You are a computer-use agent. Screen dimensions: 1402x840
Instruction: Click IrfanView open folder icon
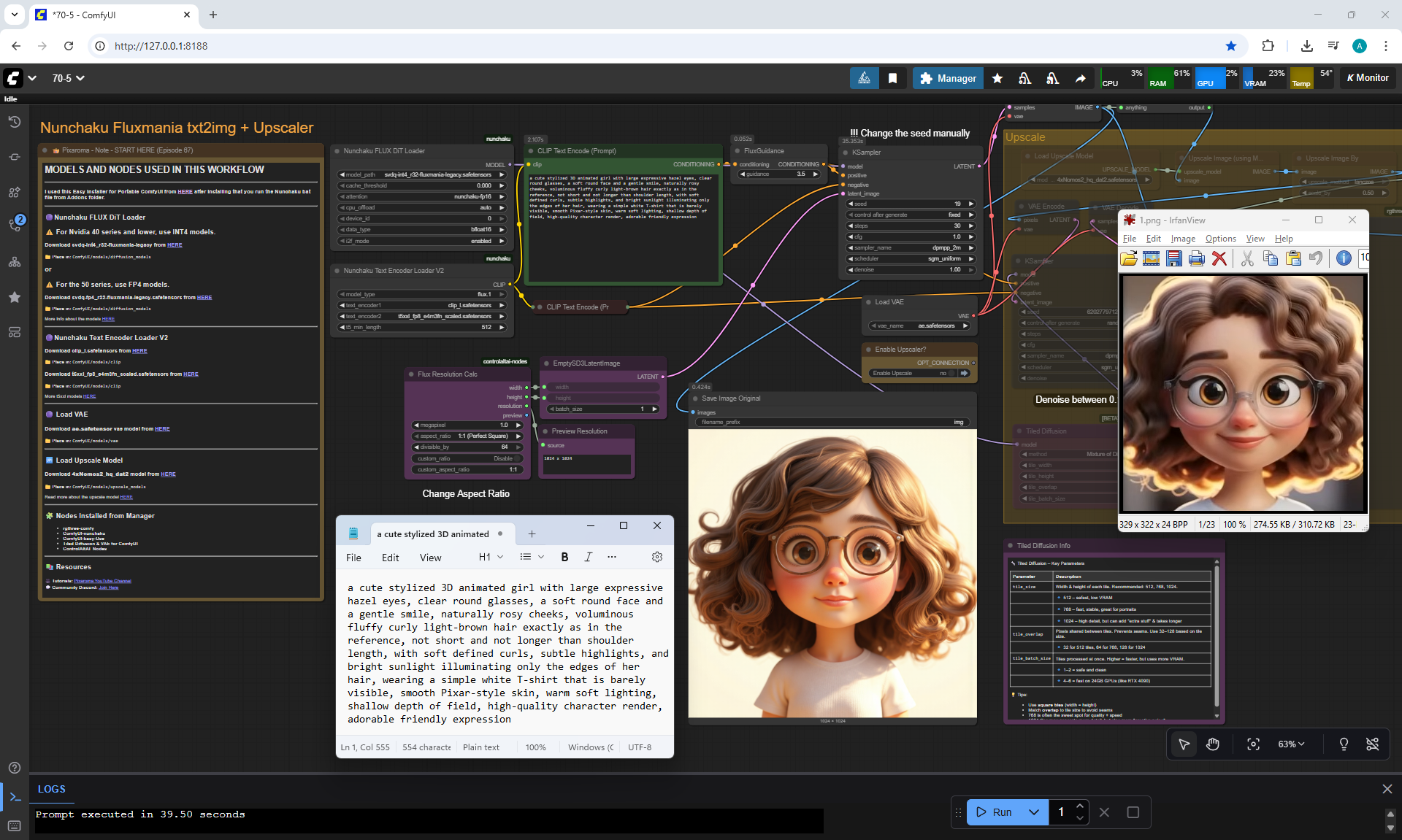coord(1129,258)
